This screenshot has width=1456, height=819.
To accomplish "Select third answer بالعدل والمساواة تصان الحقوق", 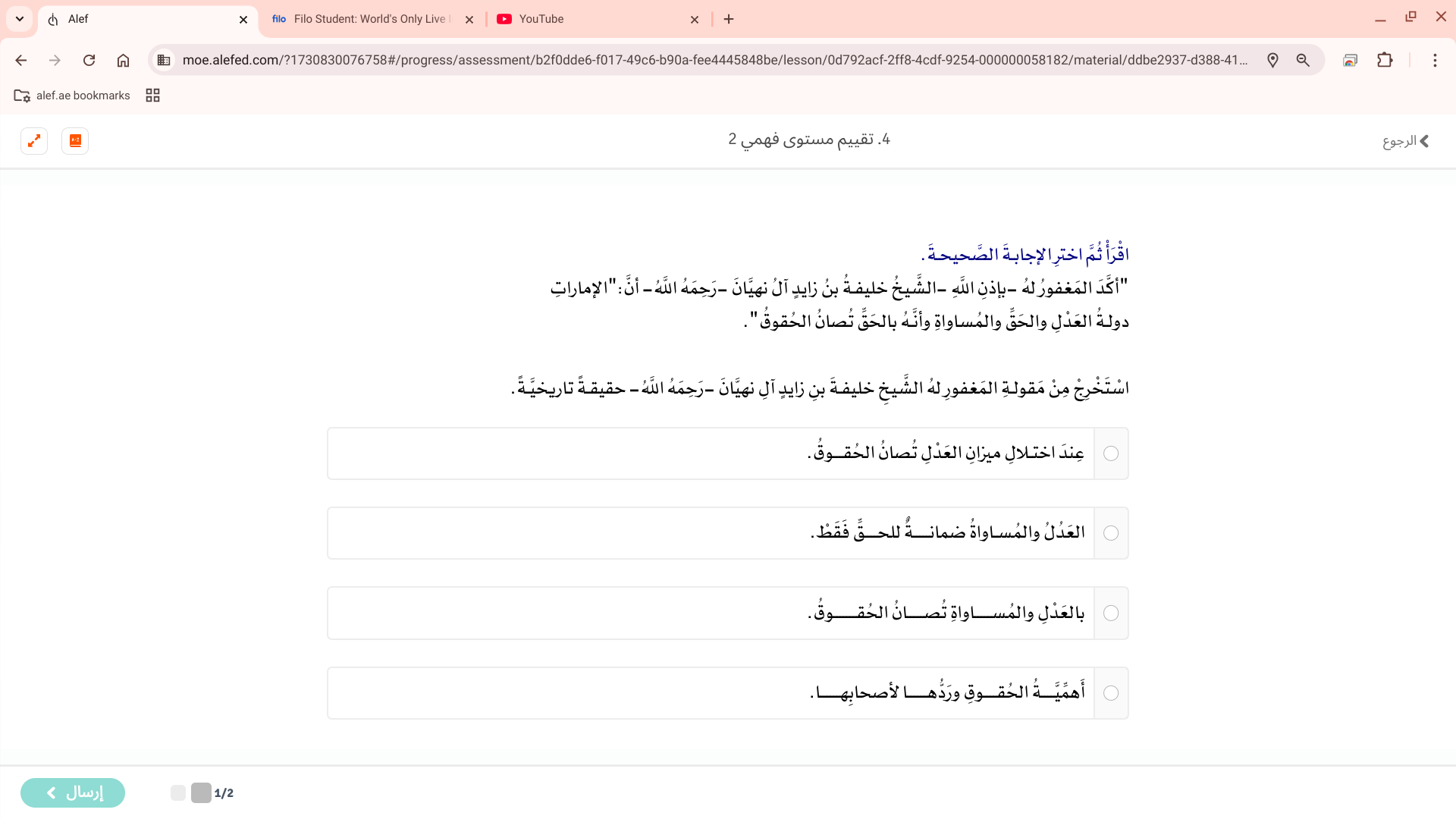I will pyautogui.click(x=1111, y=613).
